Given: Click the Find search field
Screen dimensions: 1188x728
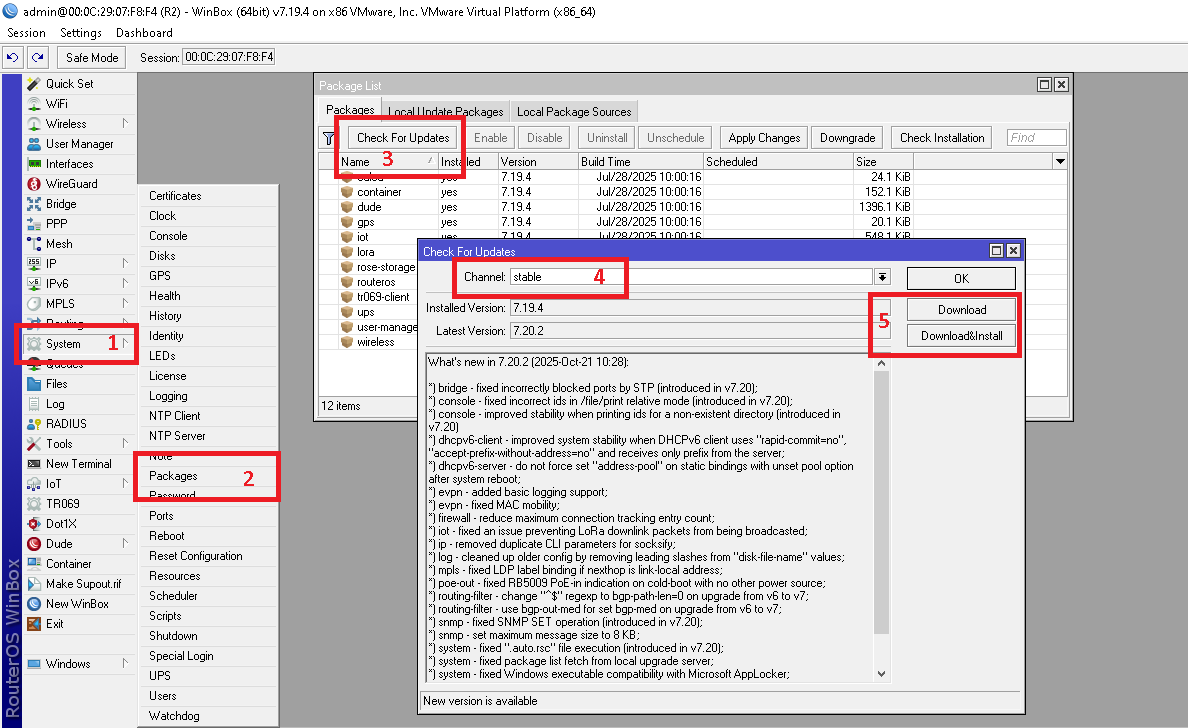Looking at the screenshot, I should click(x=1036, y=138).
